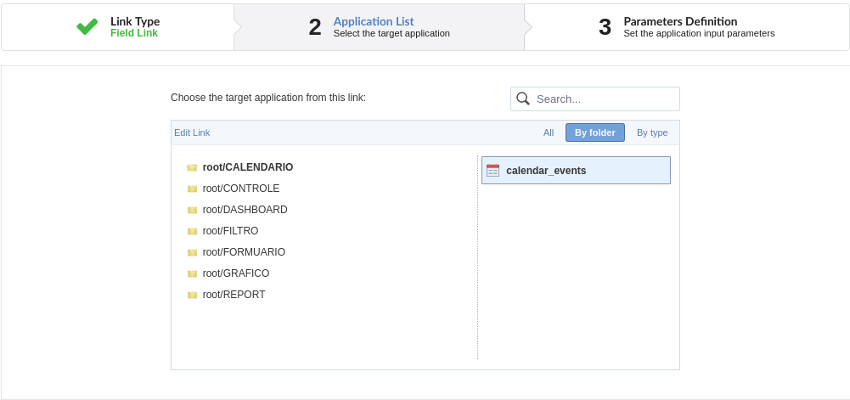Click the root/FORMUARIO folder icon
Image resolution: width=850 pixels, height=400 pixels.
pyautogui.click(x=192, y=253)
